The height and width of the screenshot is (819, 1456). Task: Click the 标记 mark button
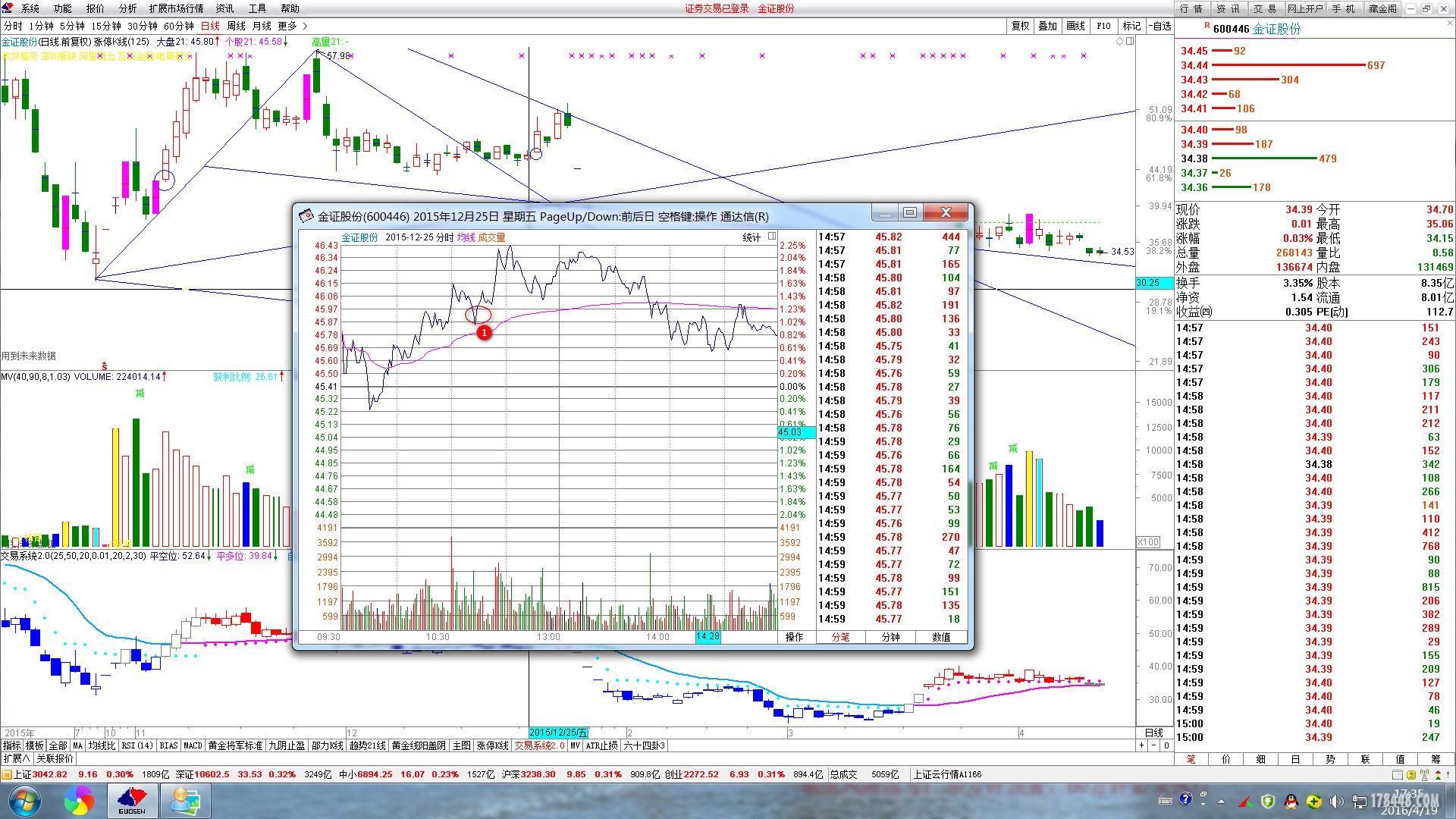click(1131, 26)
